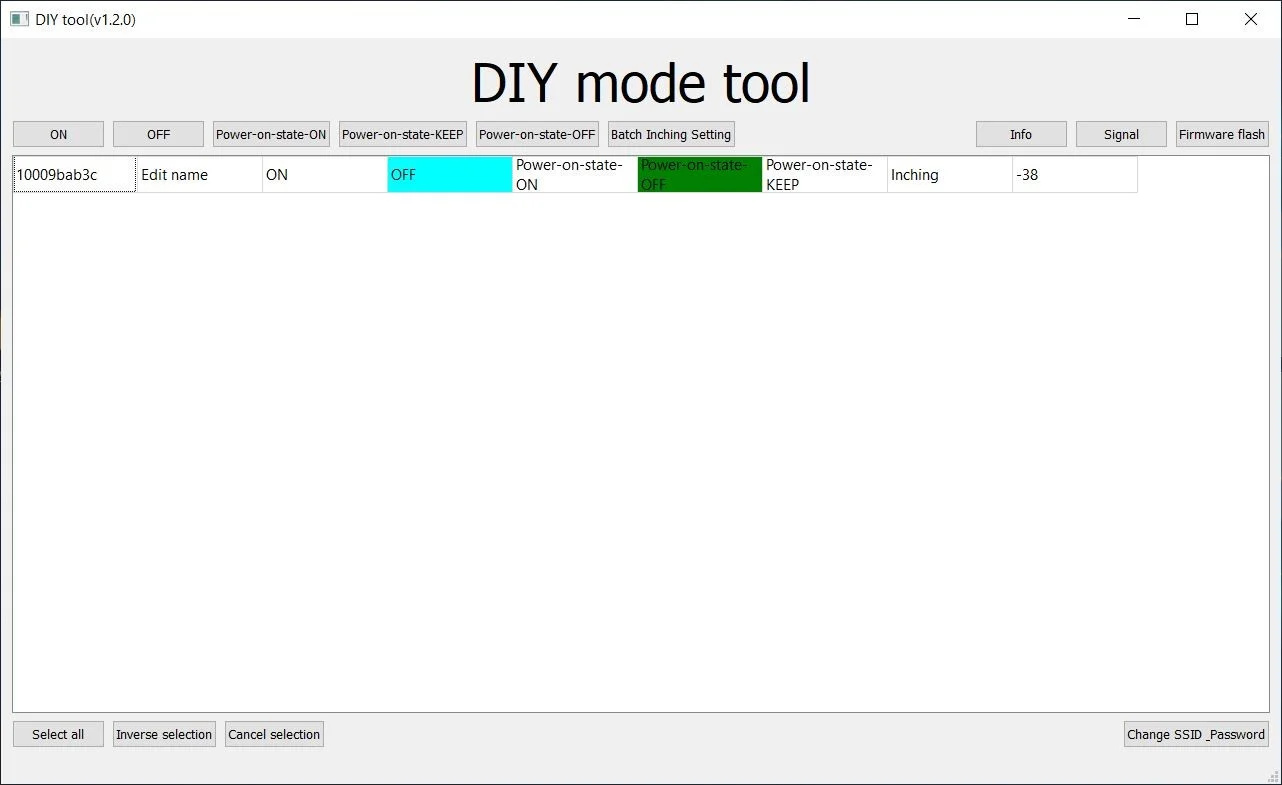Click the top ON batch button
This screenshot has width=1282, height=785.
(x=58, y=134)
